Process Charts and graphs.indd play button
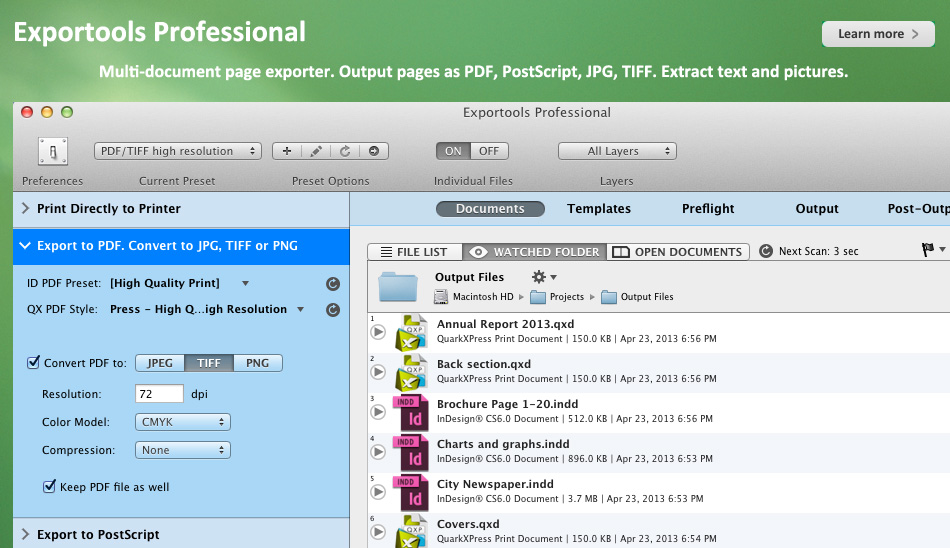Screen dimensions: 950x548 (x=378, y=452)
